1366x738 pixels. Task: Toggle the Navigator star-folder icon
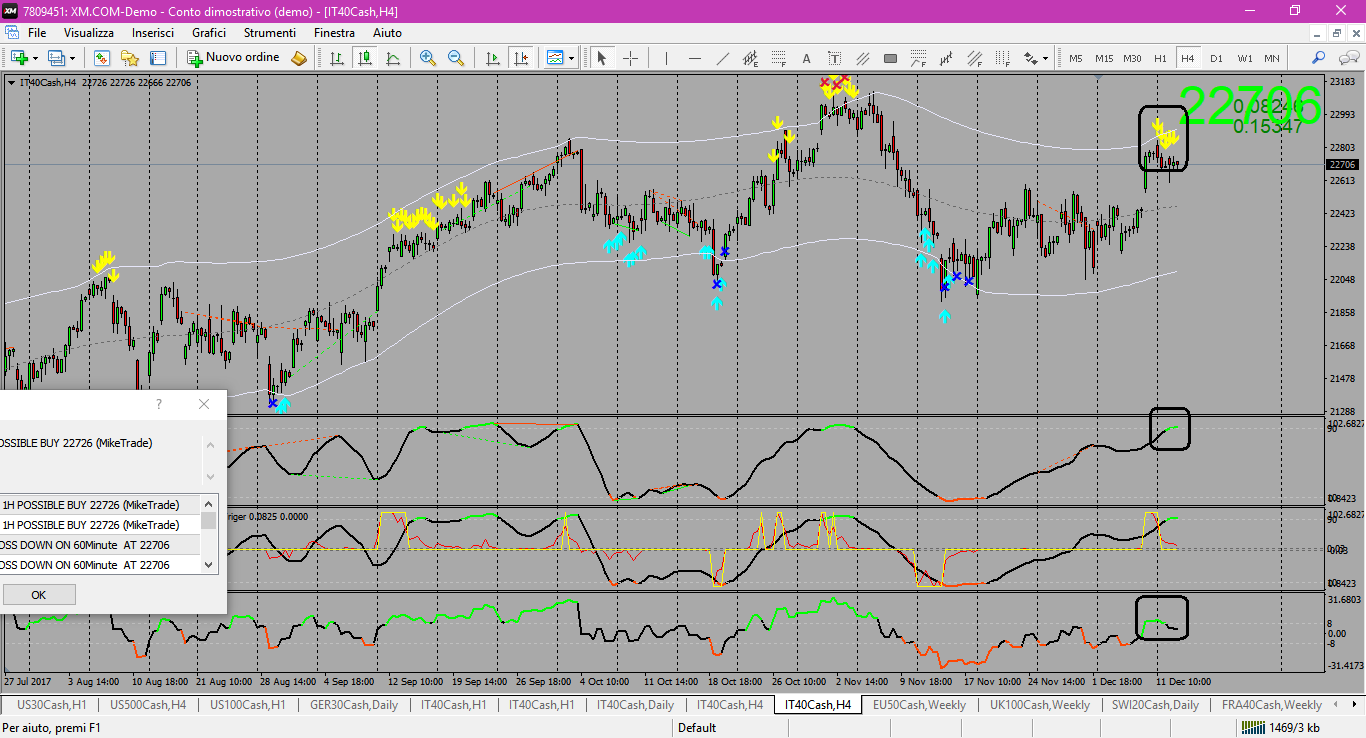point(129,58)
